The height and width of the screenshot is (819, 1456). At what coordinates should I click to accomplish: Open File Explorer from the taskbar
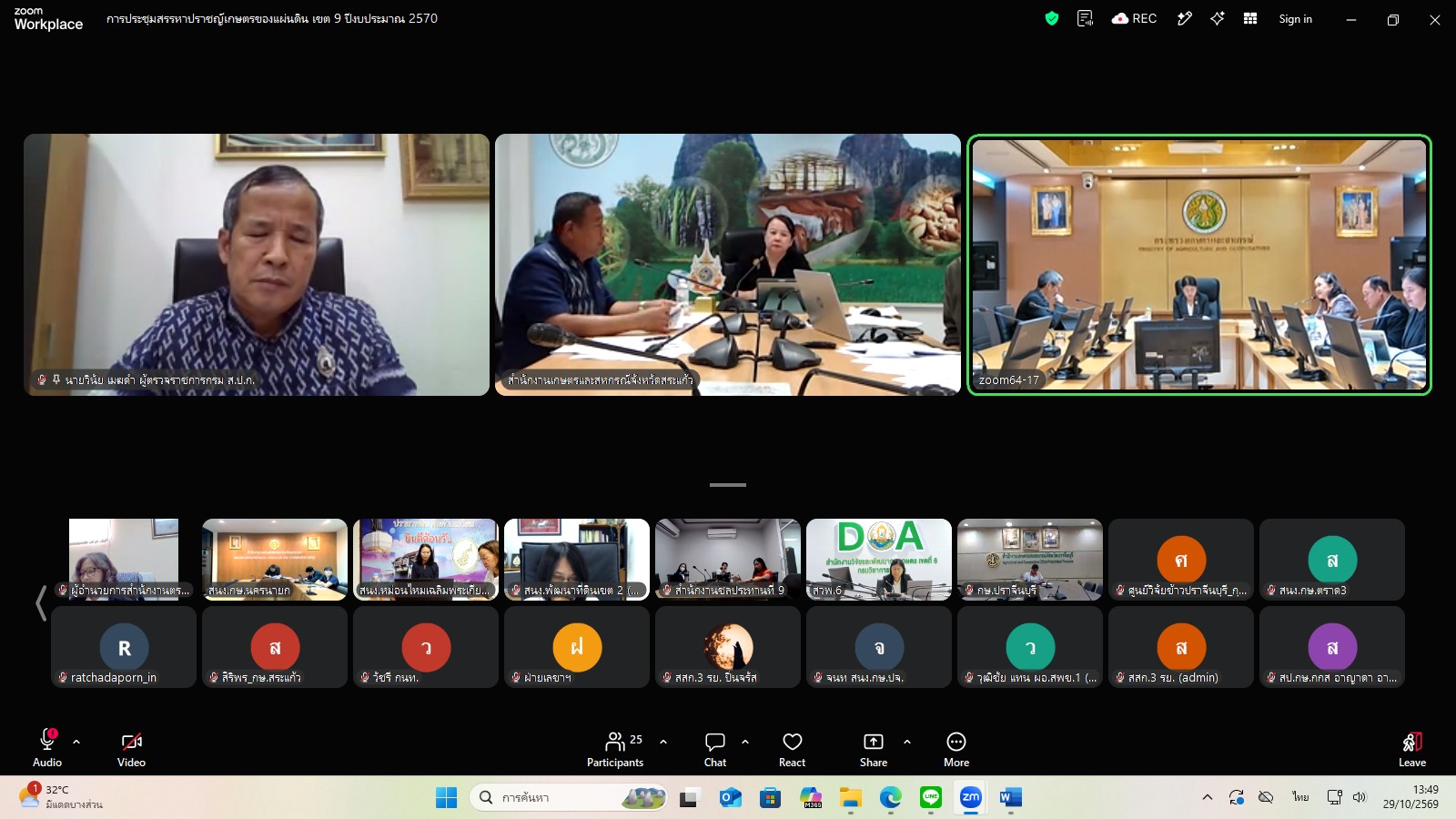pyautogui.click(x=851, y=798)
